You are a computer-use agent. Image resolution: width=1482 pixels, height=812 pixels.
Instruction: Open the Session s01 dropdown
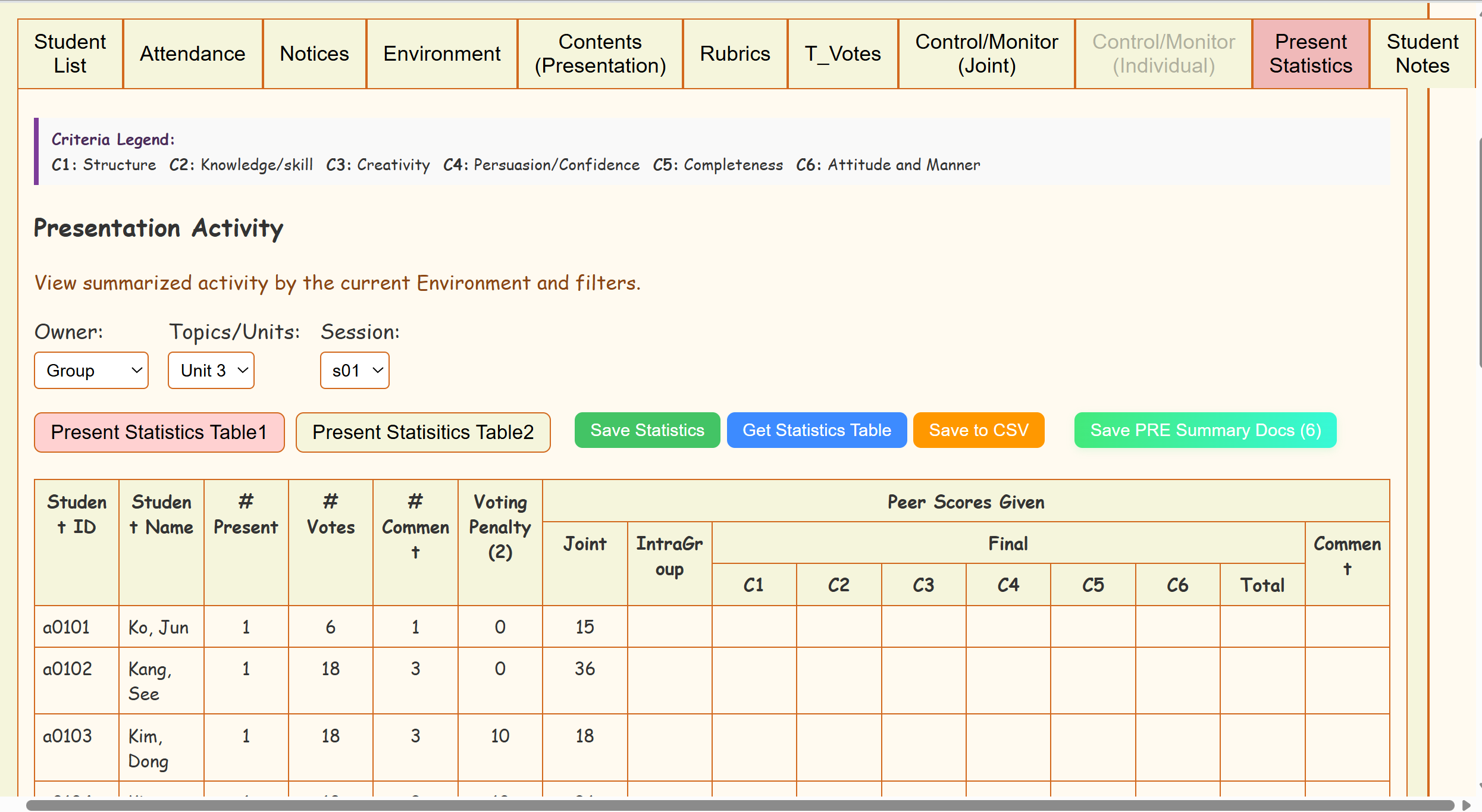point(355,371)
